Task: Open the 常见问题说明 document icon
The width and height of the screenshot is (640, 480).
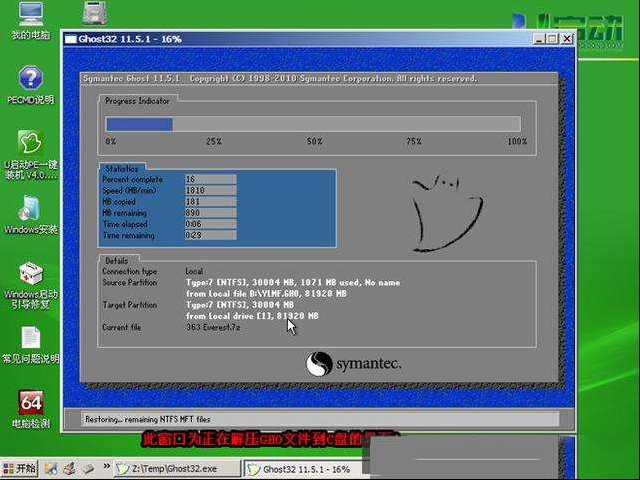Action: 31,345
